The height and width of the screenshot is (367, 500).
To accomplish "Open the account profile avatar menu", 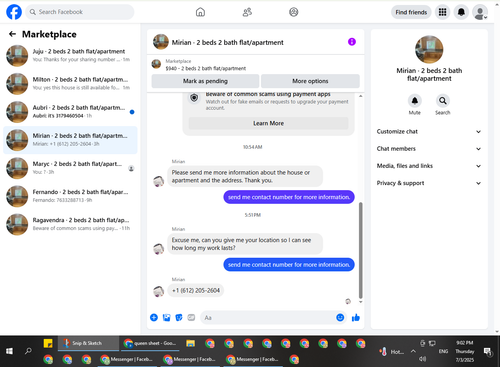I will point(480,12).
